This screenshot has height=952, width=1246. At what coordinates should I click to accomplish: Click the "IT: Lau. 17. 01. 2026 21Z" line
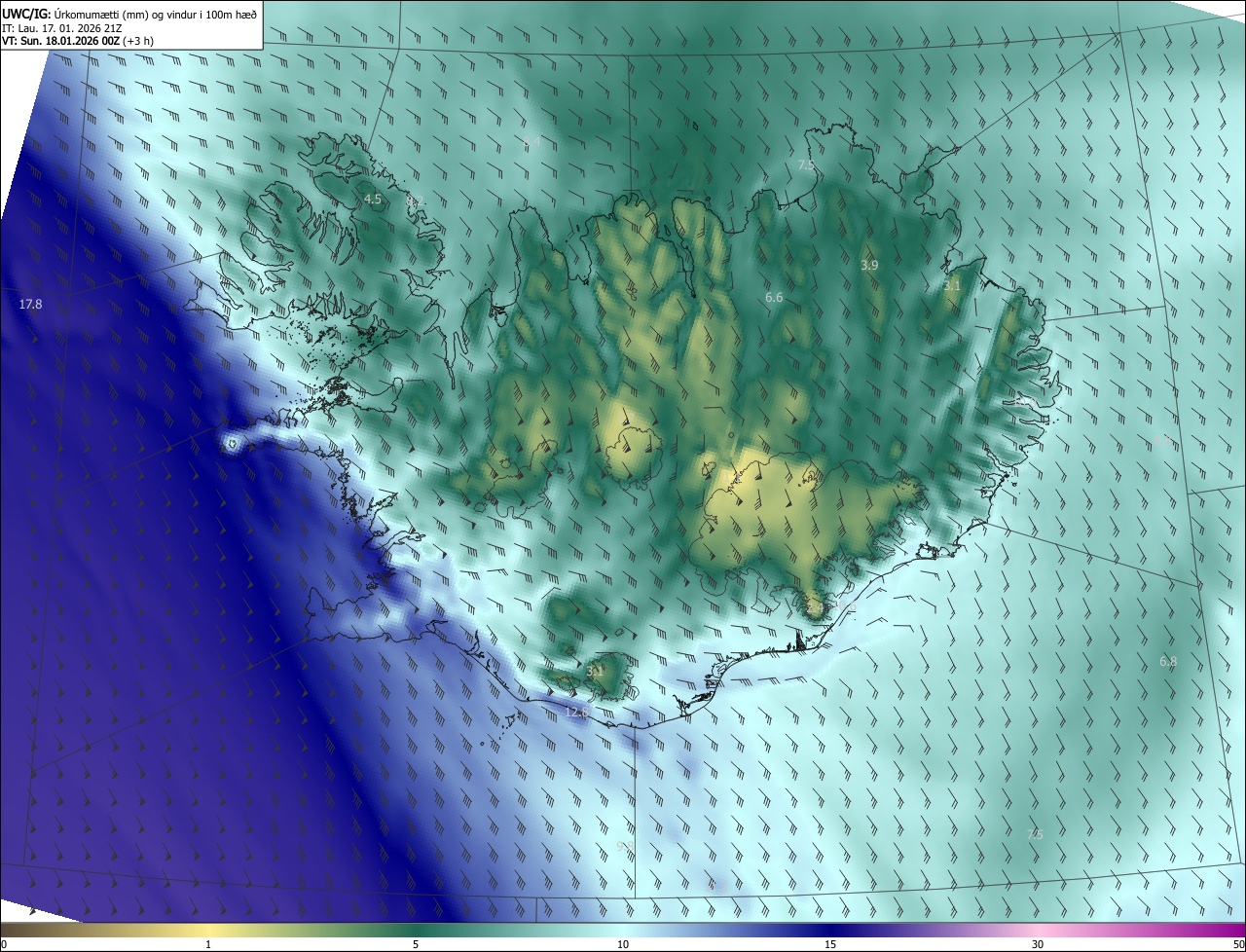pyautogui.click(x=60, y=27)
